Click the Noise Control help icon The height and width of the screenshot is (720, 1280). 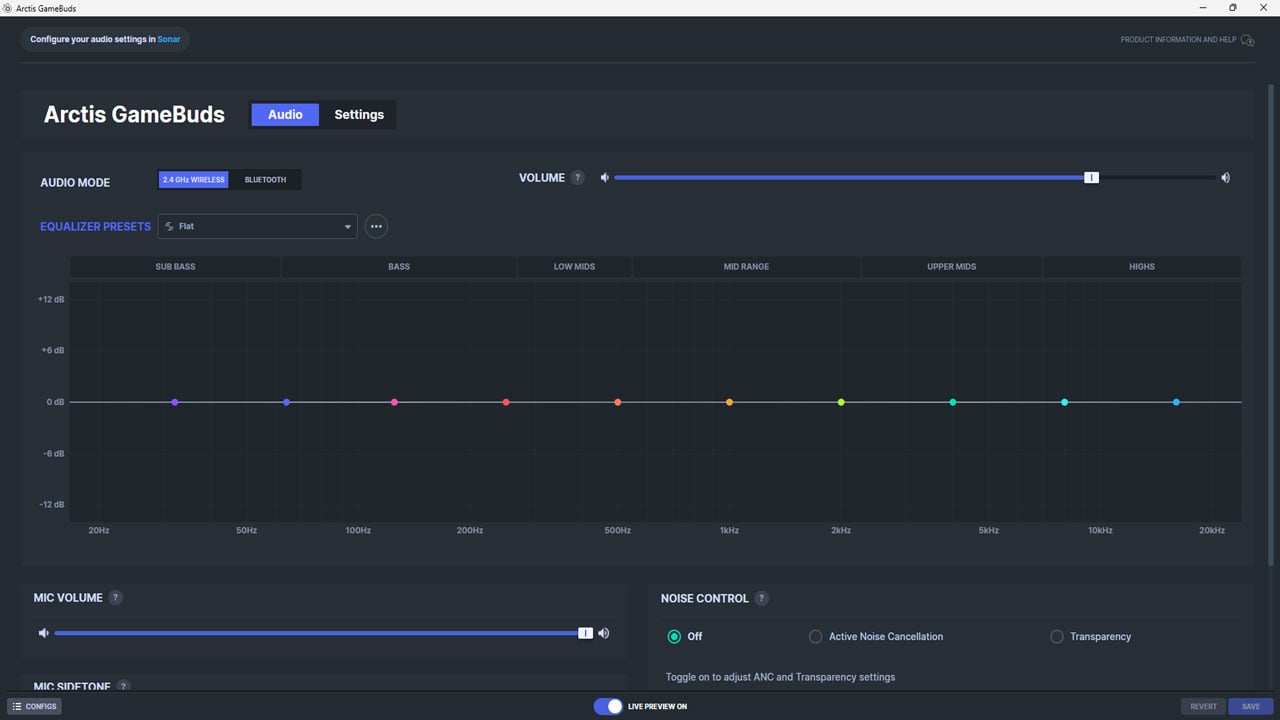[762, 599]
